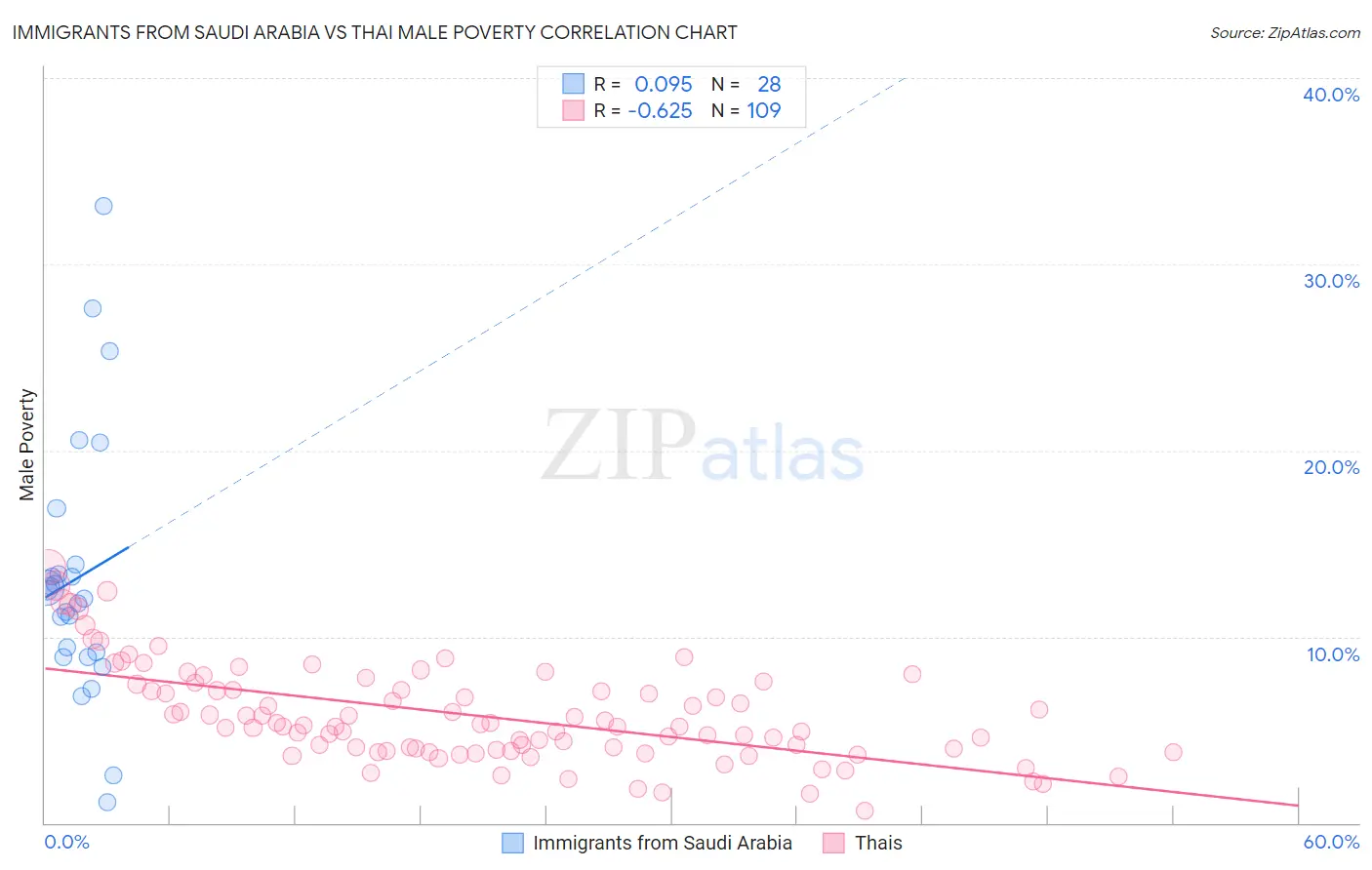1372x870 pixels.
Task: Select the Thais legend label
Action: pos(878,843)
